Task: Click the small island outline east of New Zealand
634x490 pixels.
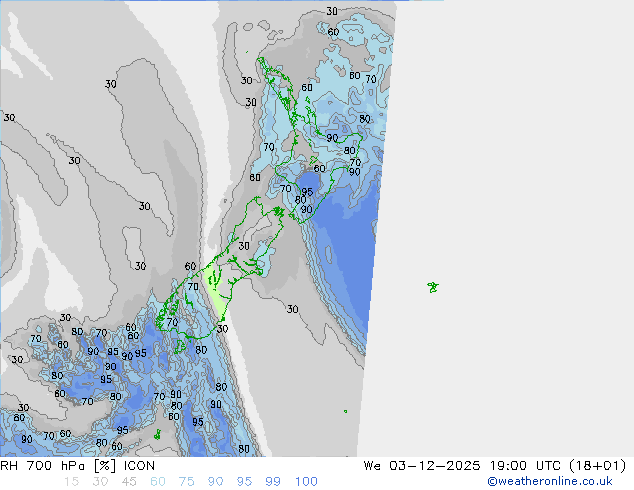Action: tap(433, 287)
